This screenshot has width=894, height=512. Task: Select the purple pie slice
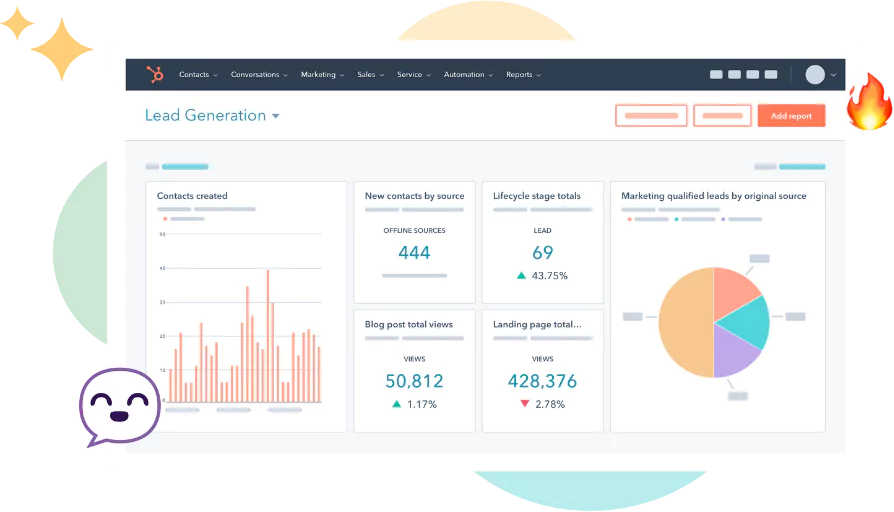pyautogui.click(x=732, y=353)
